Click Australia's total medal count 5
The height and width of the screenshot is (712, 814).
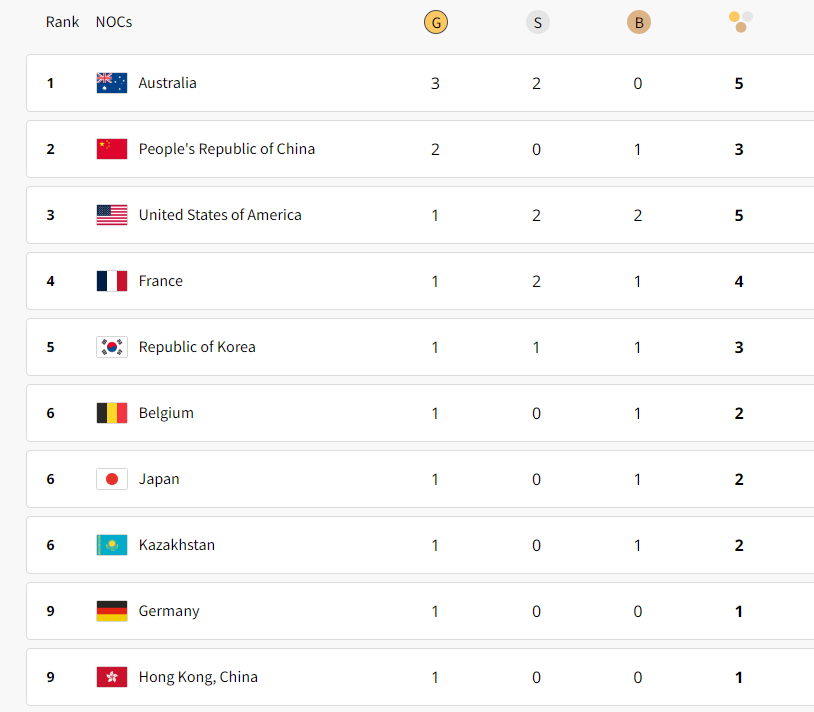click(x=739, y=83)
